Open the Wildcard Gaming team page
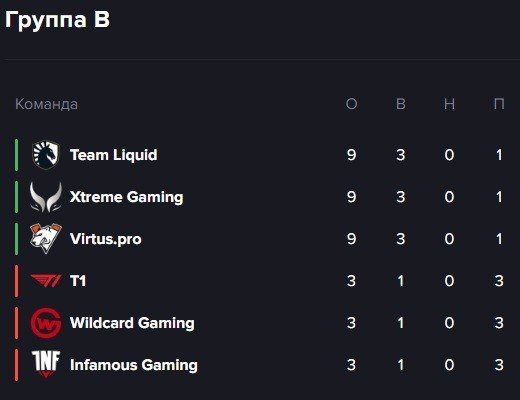The image size is (520, 400). tap(132, 323)
